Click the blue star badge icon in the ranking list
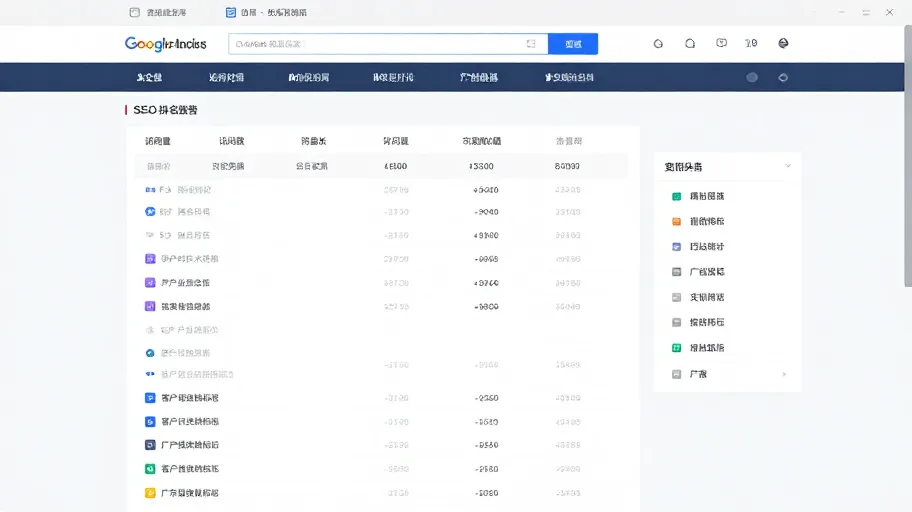912x512 pixels. [150, 212]
